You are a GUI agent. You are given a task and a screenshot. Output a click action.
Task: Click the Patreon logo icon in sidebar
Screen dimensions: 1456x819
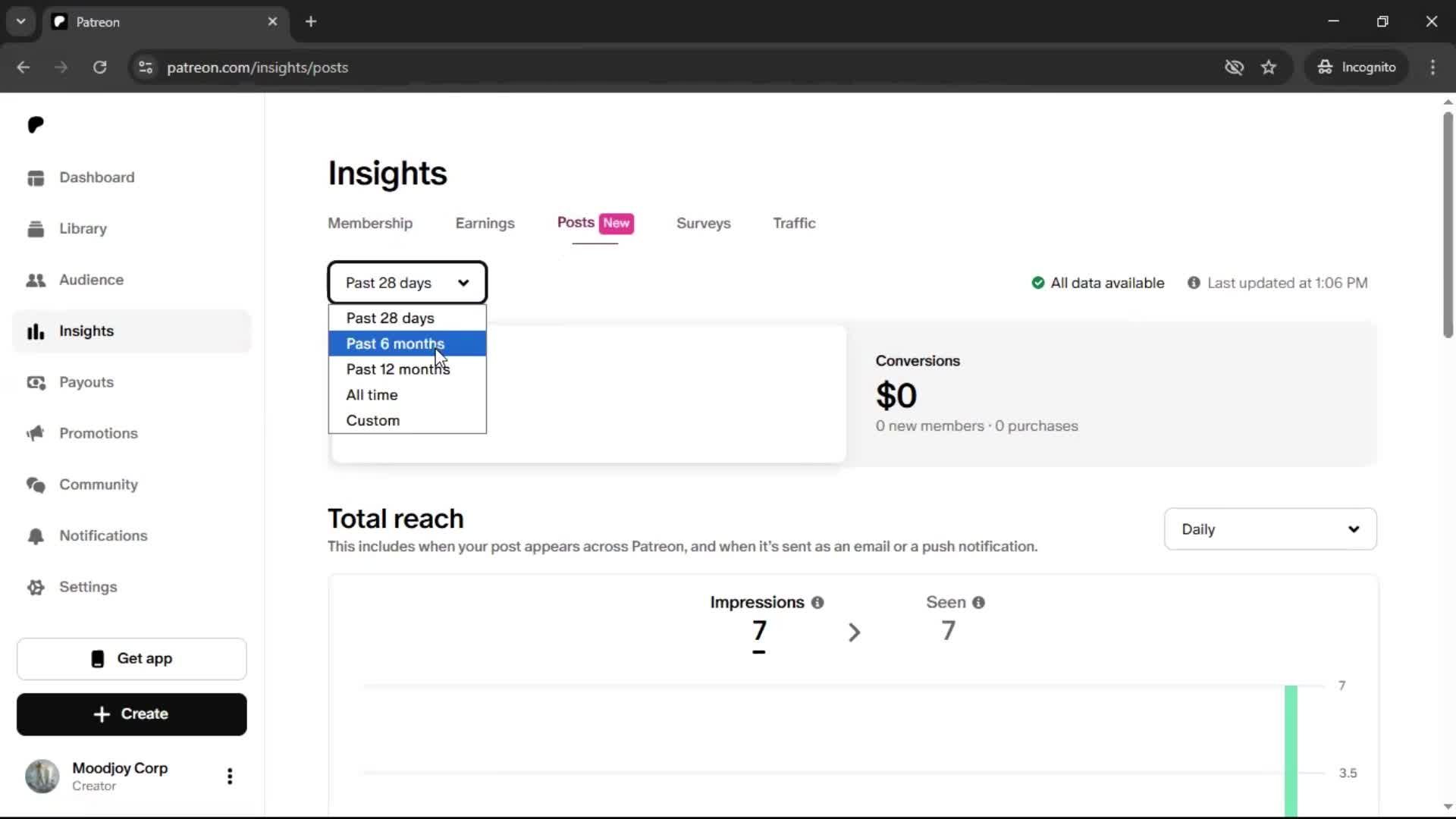[36, 124]
